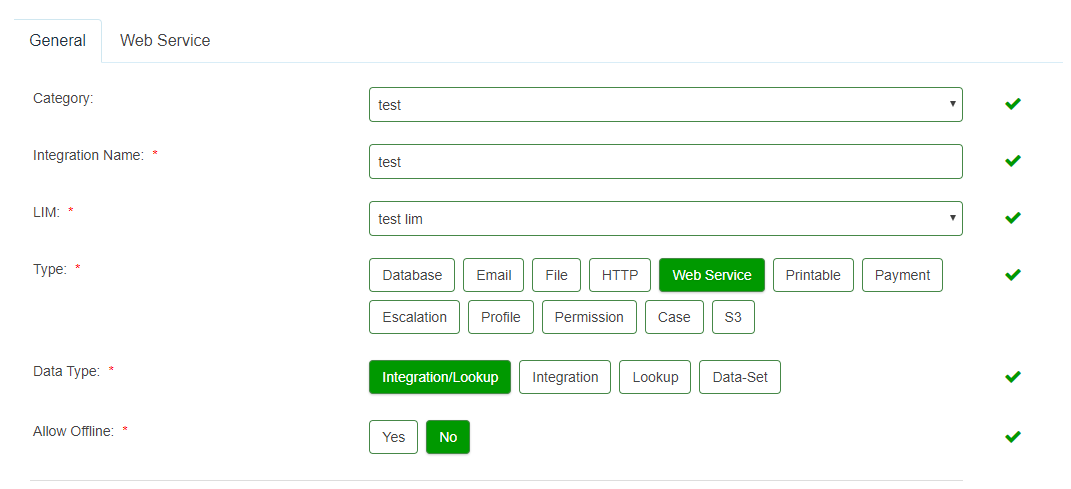Set Data Type to Integration/Lookup
Viewport: 1071px width, 489px height.
coord(440,377)
